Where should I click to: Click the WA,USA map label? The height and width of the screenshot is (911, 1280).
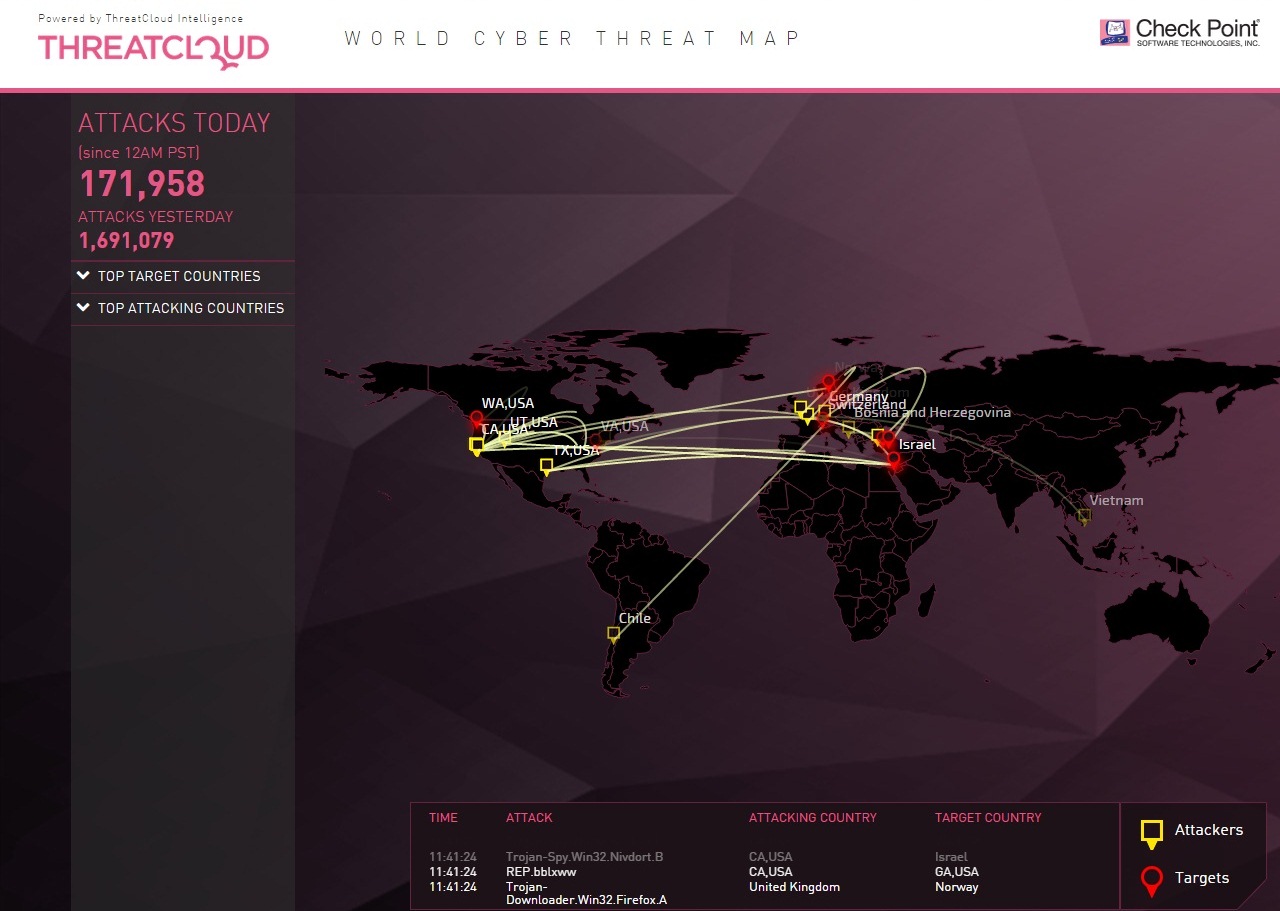pos(508,403)
